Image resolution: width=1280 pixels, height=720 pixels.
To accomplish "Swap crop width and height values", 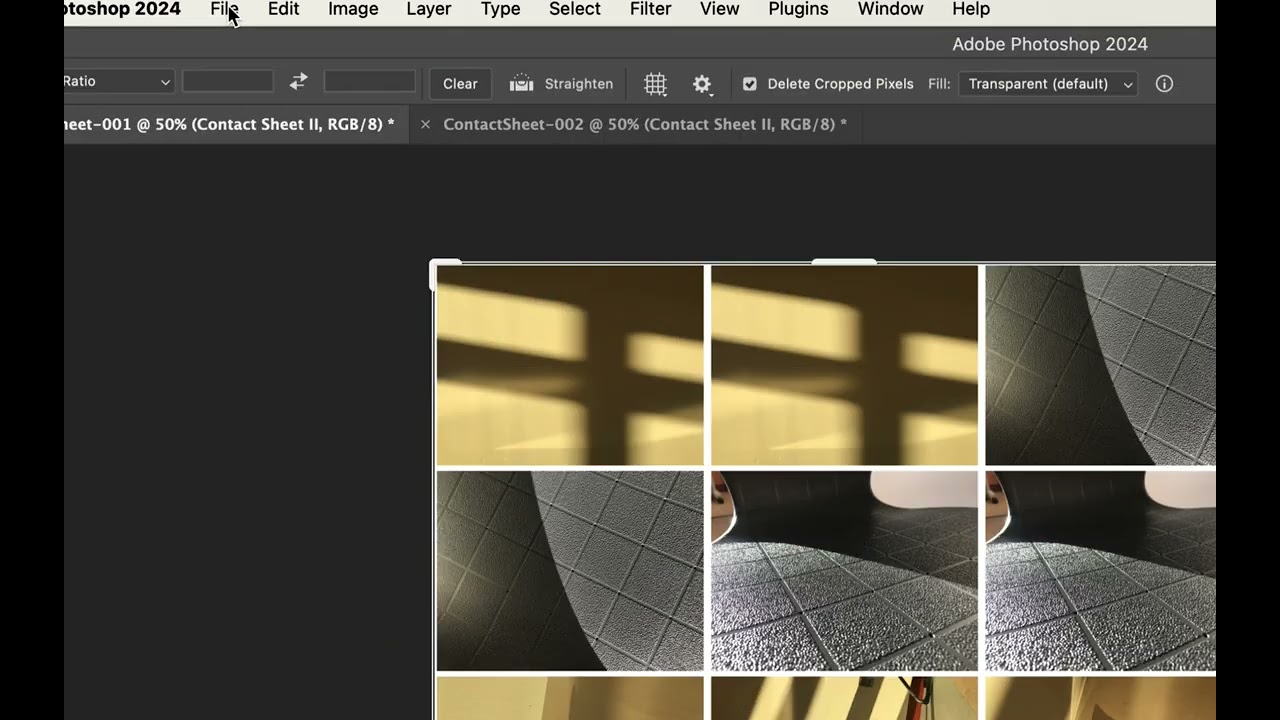I will tap(298, 82).
